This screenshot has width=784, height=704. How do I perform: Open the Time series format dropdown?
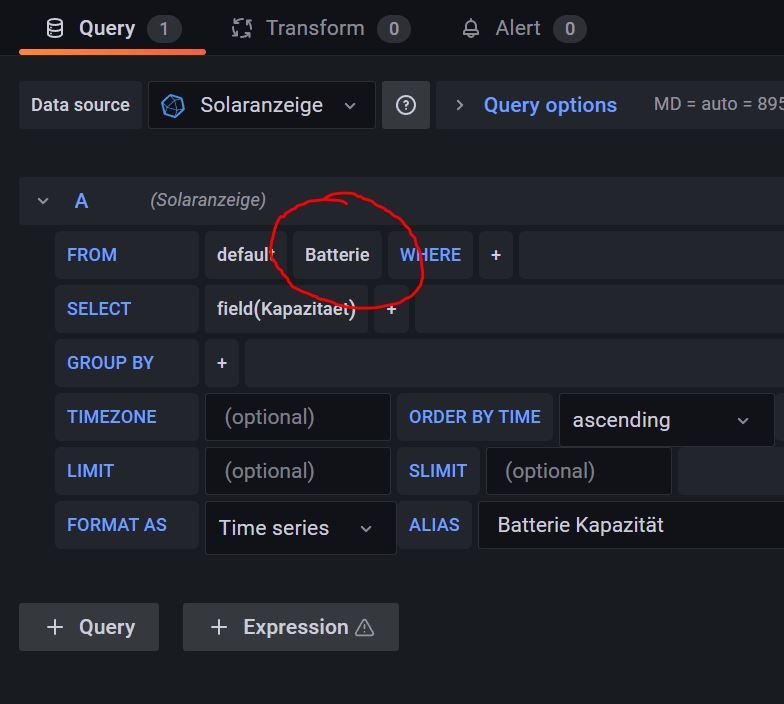299,528
